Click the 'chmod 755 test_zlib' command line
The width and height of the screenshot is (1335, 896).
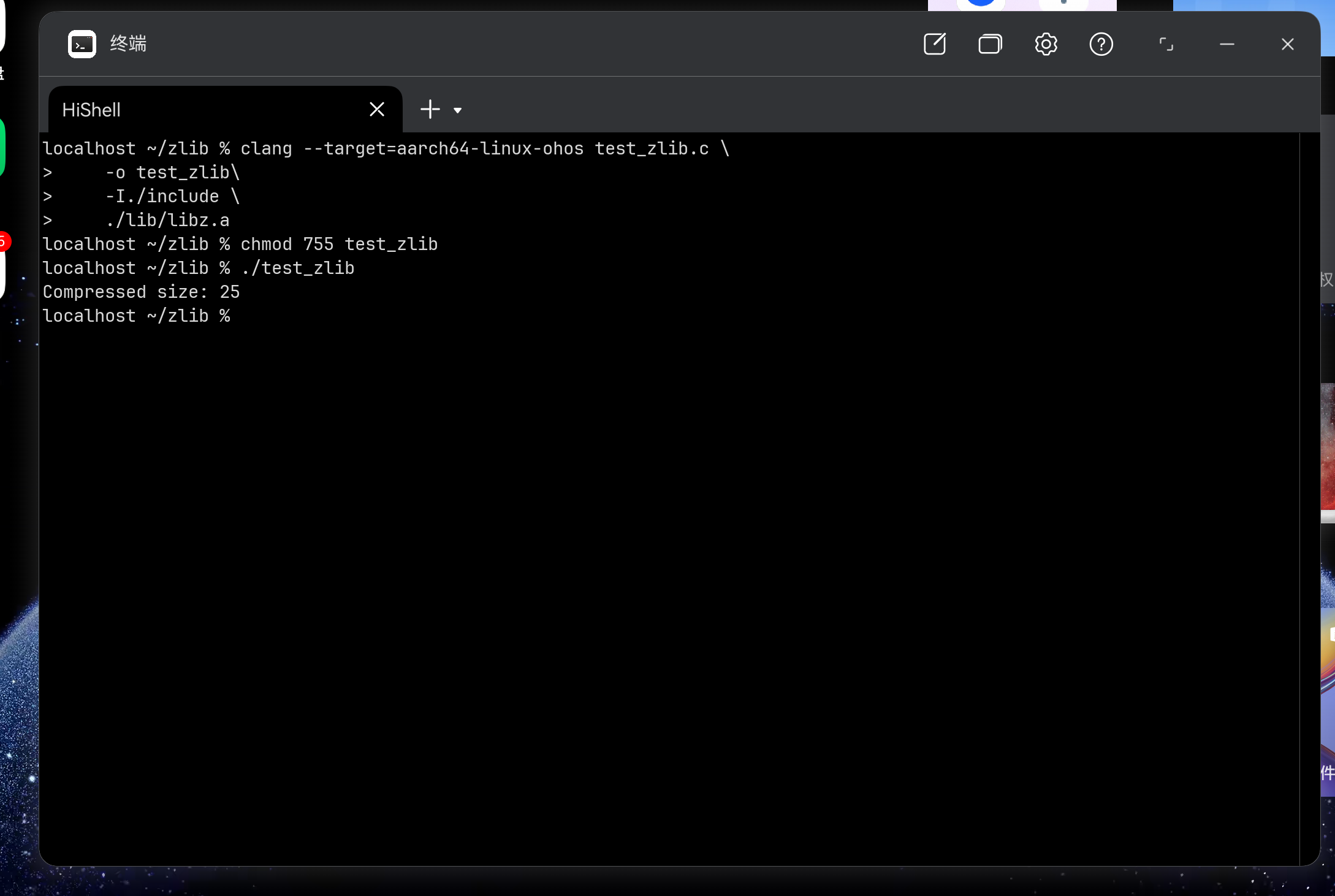tap(338, 245)
